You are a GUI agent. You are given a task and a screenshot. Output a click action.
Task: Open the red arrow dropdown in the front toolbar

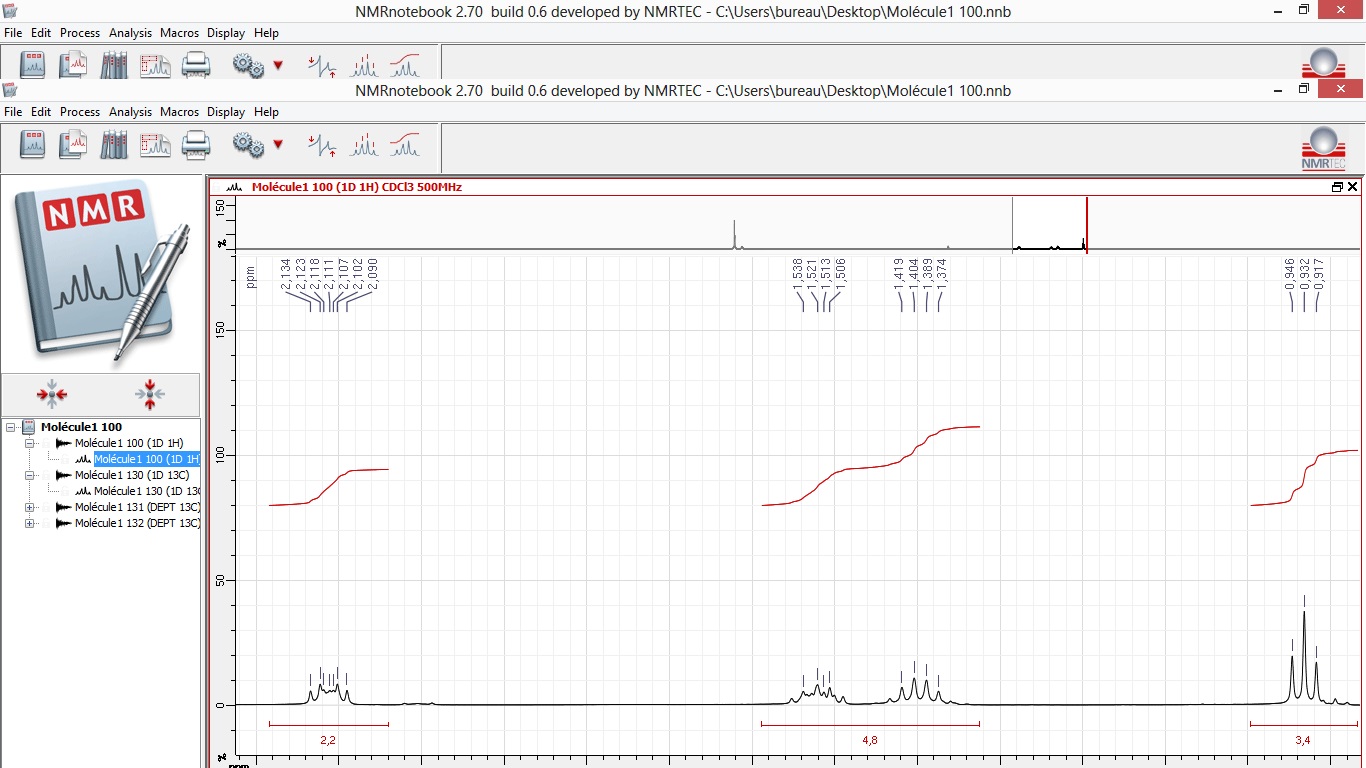pos(278,145)
